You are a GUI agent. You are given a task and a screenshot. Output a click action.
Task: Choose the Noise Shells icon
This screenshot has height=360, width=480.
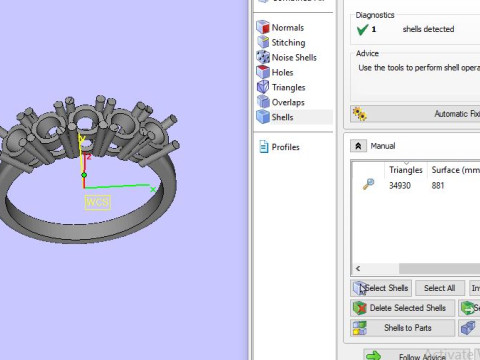click(x=263, y=57)
